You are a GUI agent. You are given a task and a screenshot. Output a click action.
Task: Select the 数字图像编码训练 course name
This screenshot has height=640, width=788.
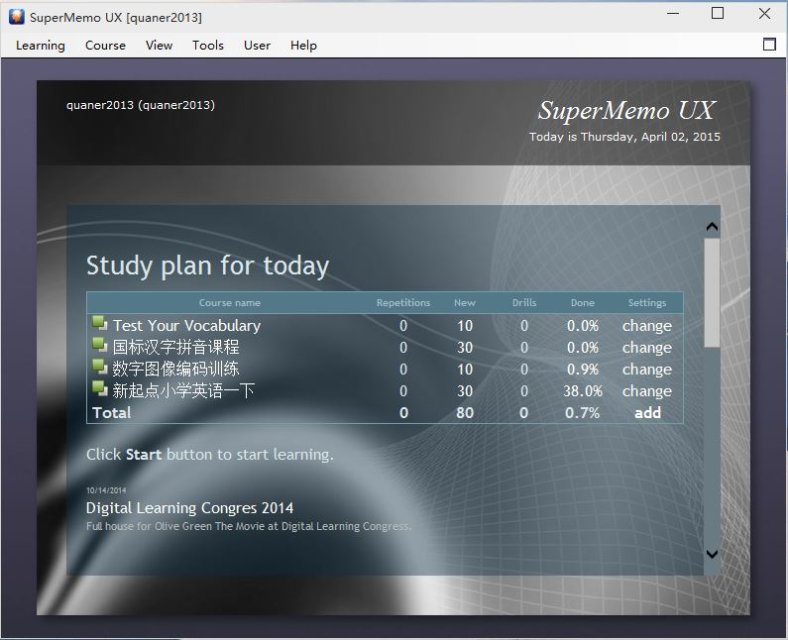pyautogui.click(x=176, y=369)
